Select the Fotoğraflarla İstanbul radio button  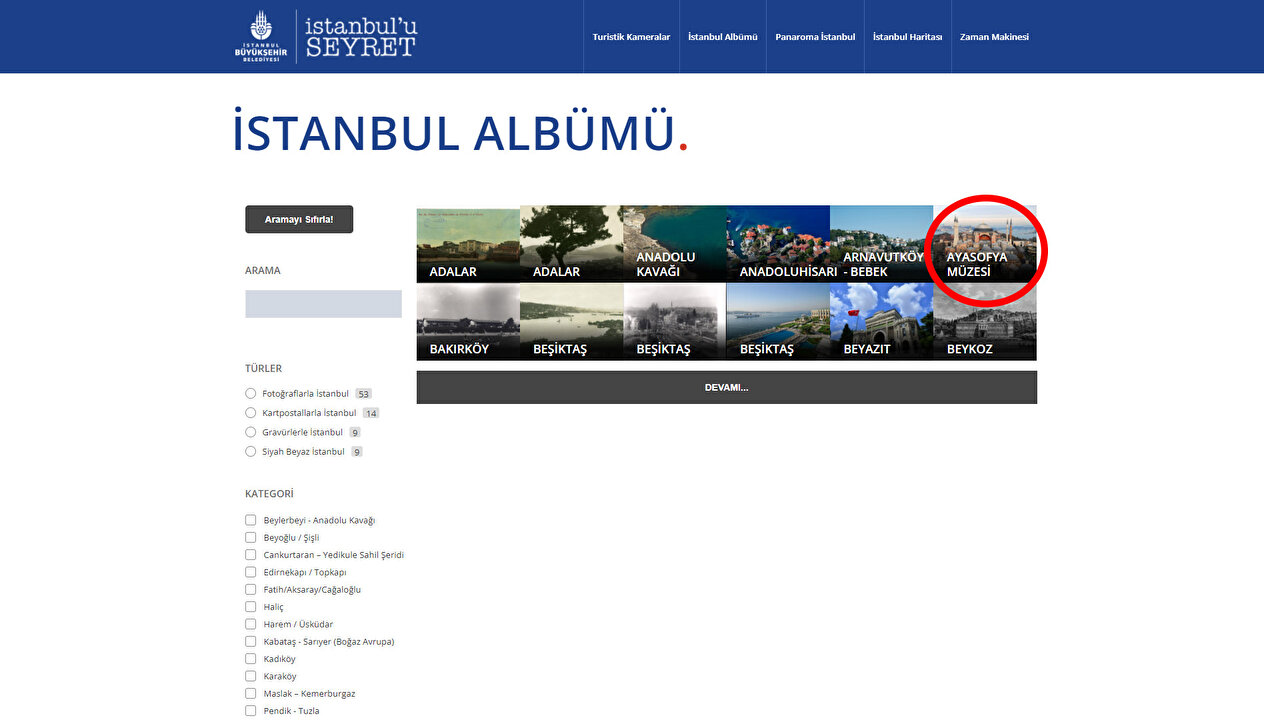251,394
